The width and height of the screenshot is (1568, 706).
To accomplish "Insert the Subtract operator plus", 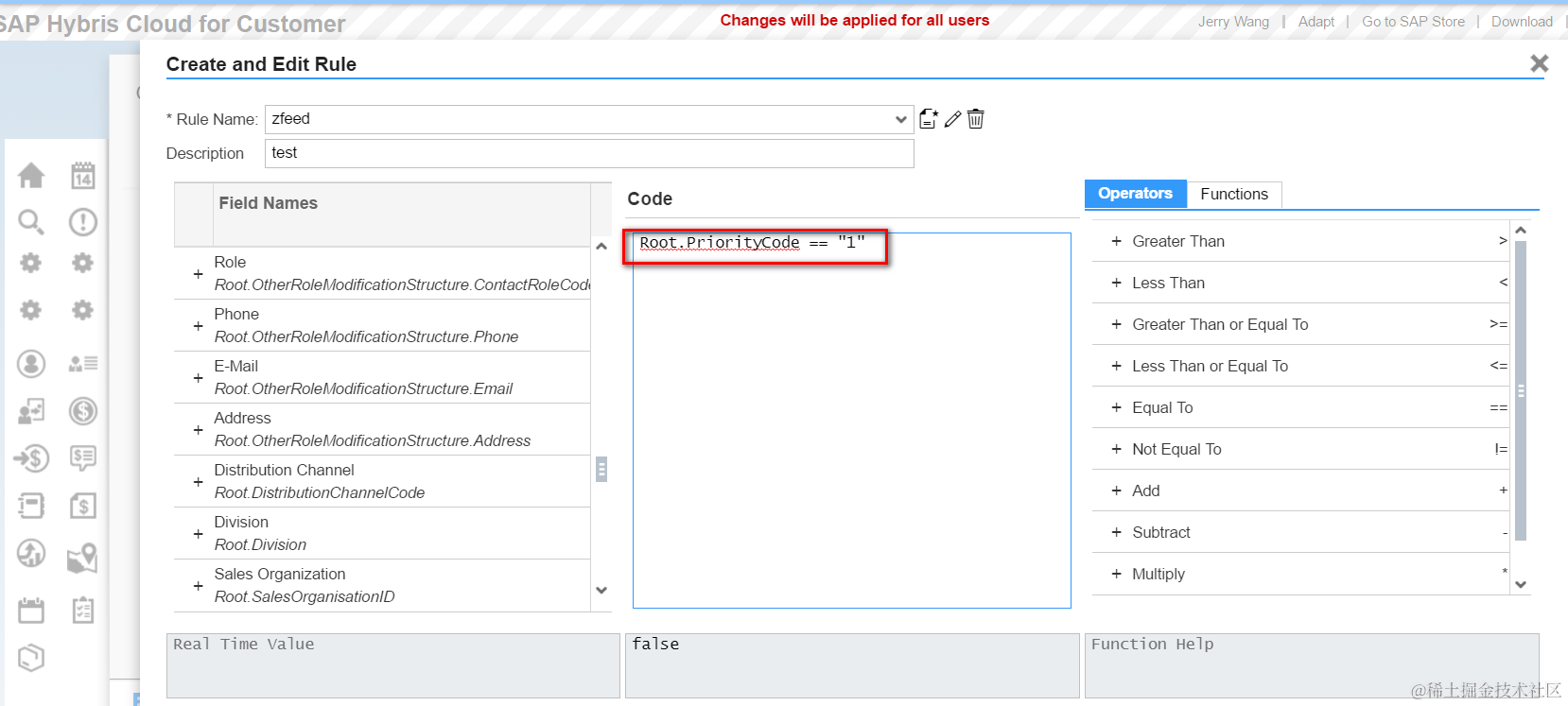I will click(1116, 532).
